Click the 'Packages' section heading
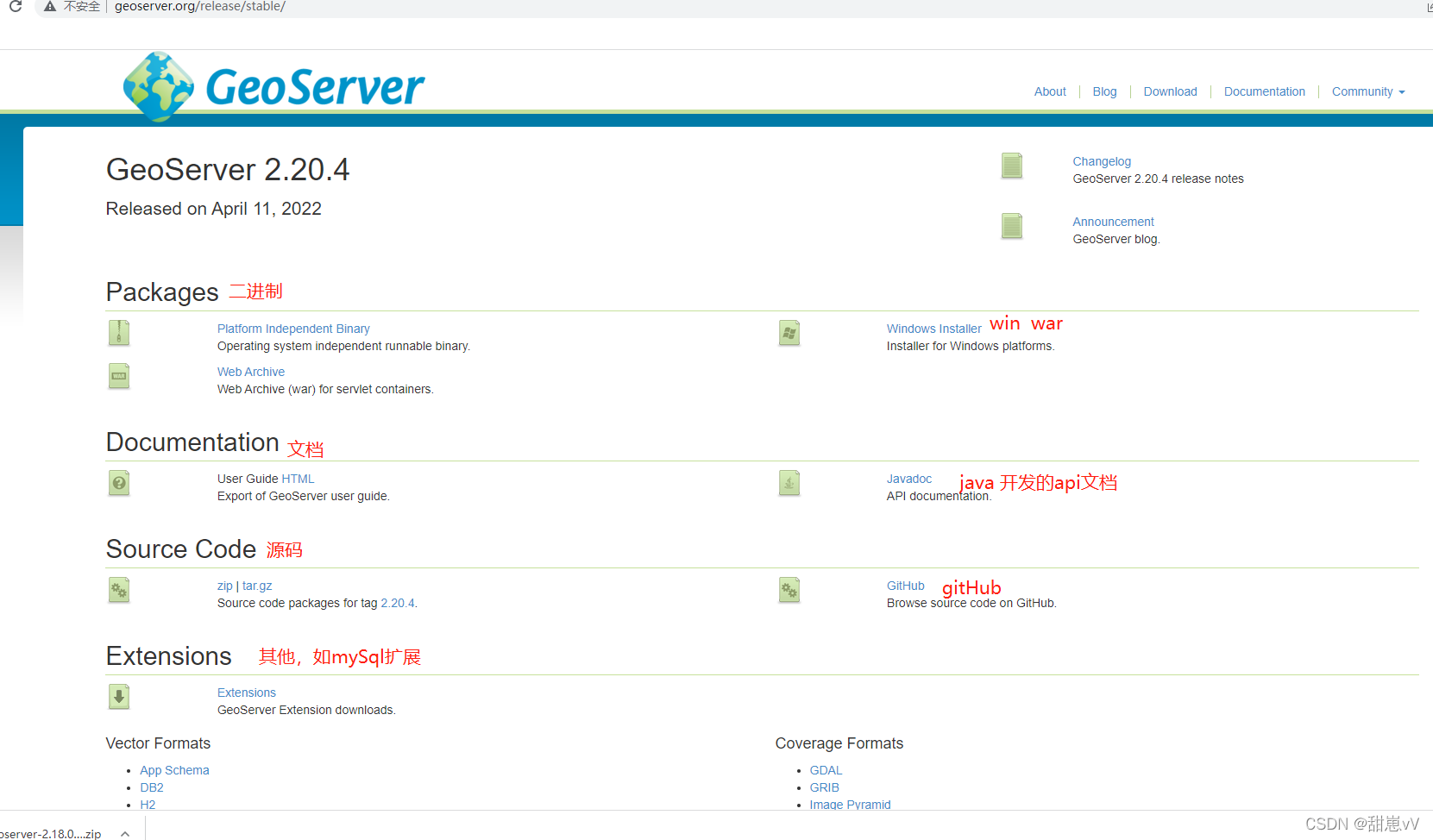Viewport: 1433px width, 840px height. pyautogui.click(x=162, y=292)
